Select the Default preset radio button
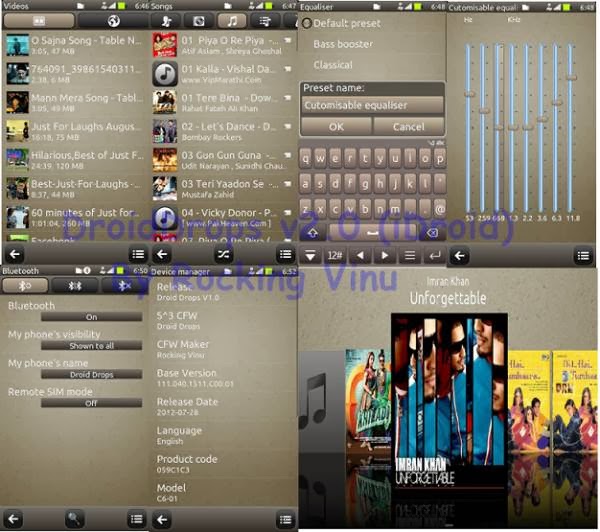The image size is (600, 532). coord(307,23)
